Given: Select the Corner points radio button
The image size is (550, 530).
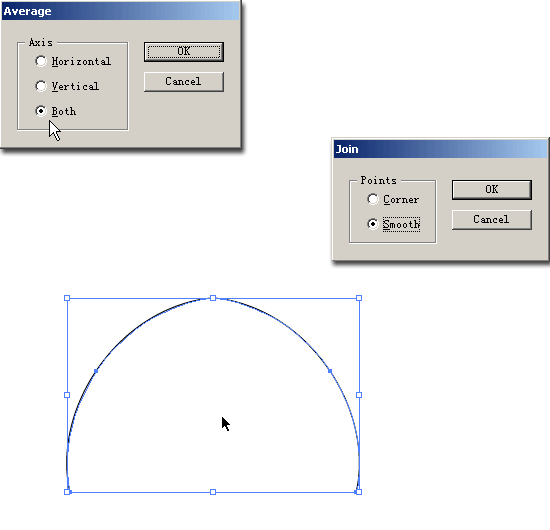Looking at the screenshot, I should [x=373, y=199].
